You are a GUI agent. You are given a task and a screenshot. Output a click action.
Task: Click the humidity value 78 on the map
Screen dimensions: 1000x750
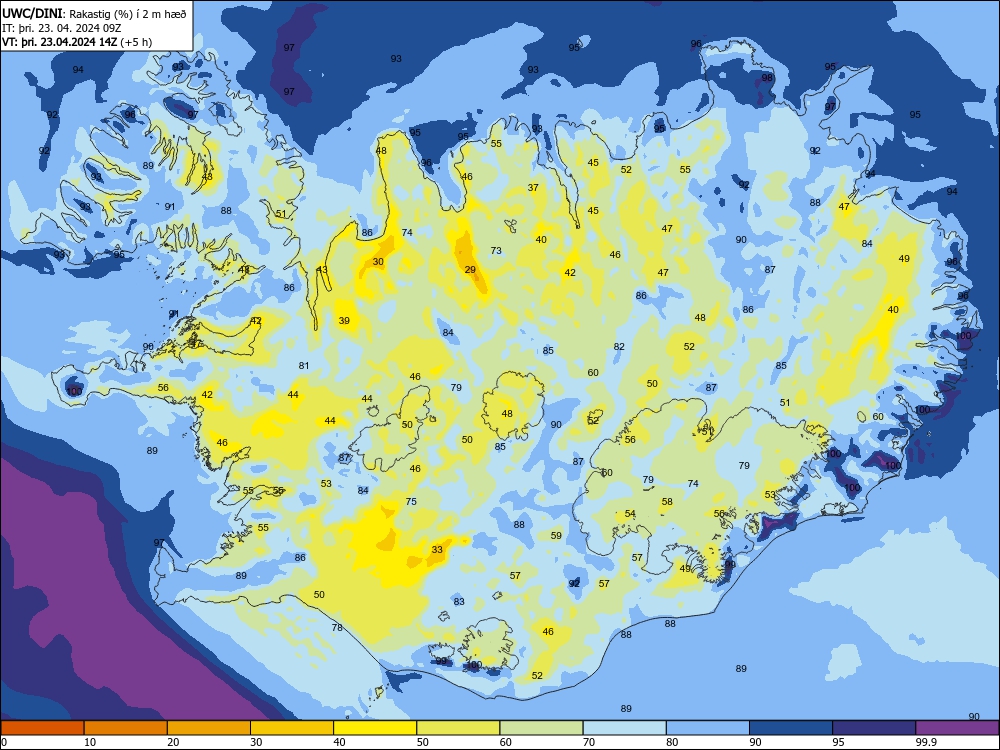click(337, 628)
